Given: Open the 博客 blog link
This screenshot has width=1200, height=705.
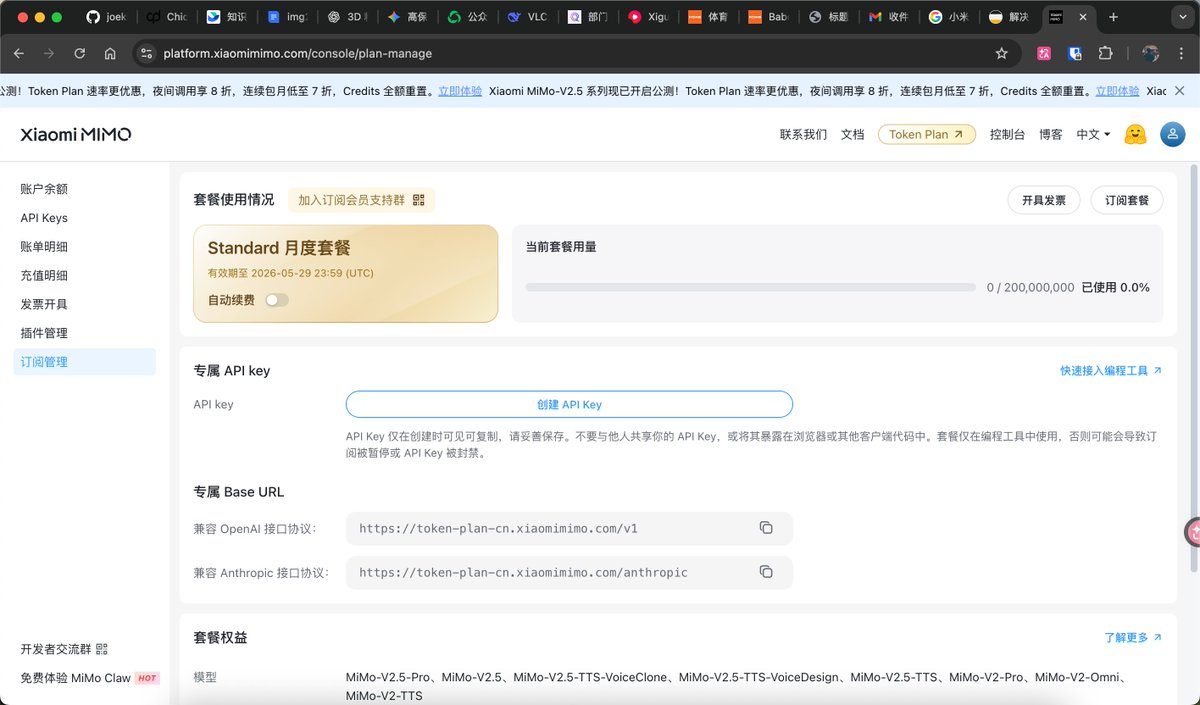Looking at the screenshot, I should tap(1050, 134).
